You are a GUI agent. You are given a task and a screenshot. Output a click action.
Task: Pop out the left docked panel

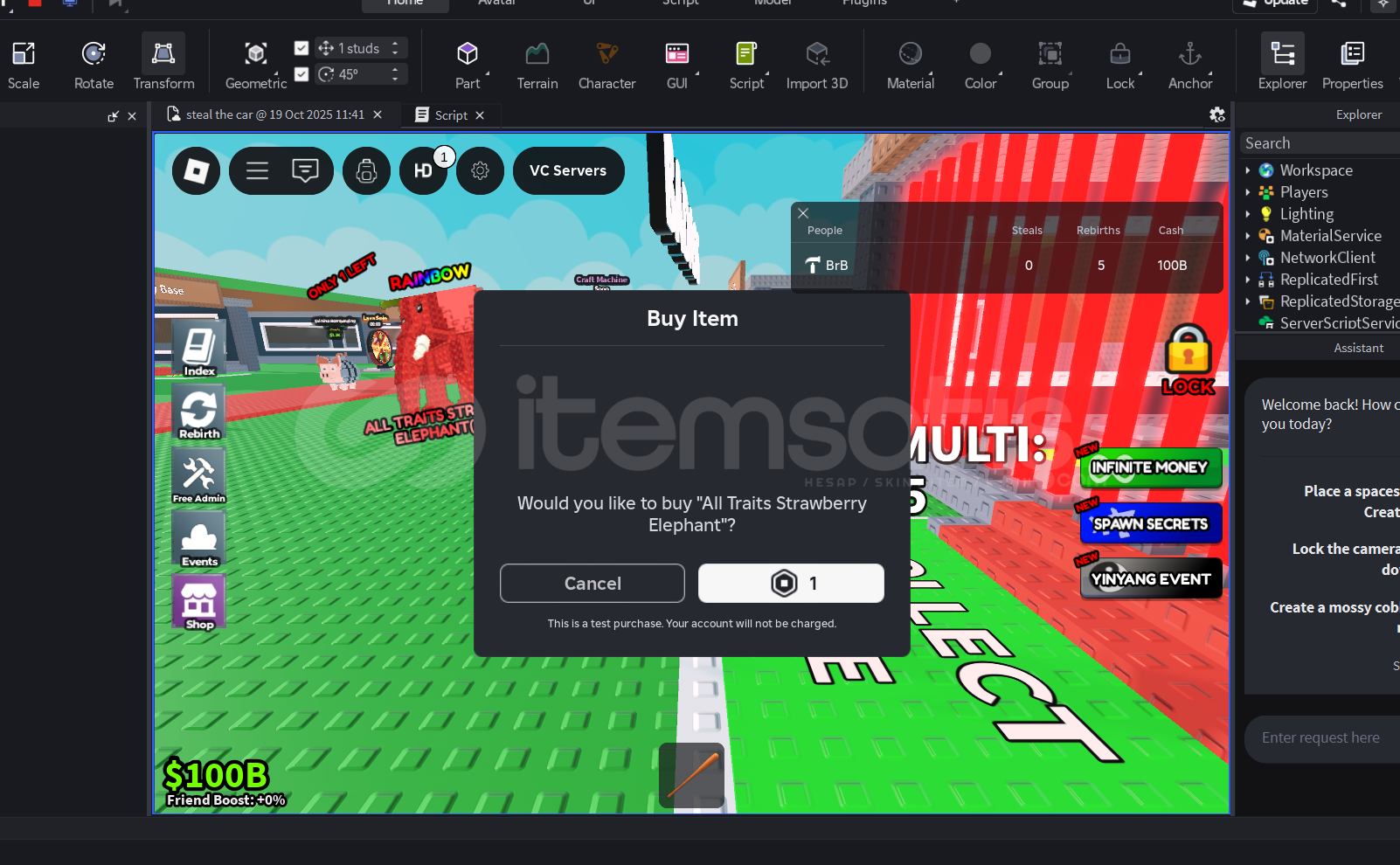[113, 115]
